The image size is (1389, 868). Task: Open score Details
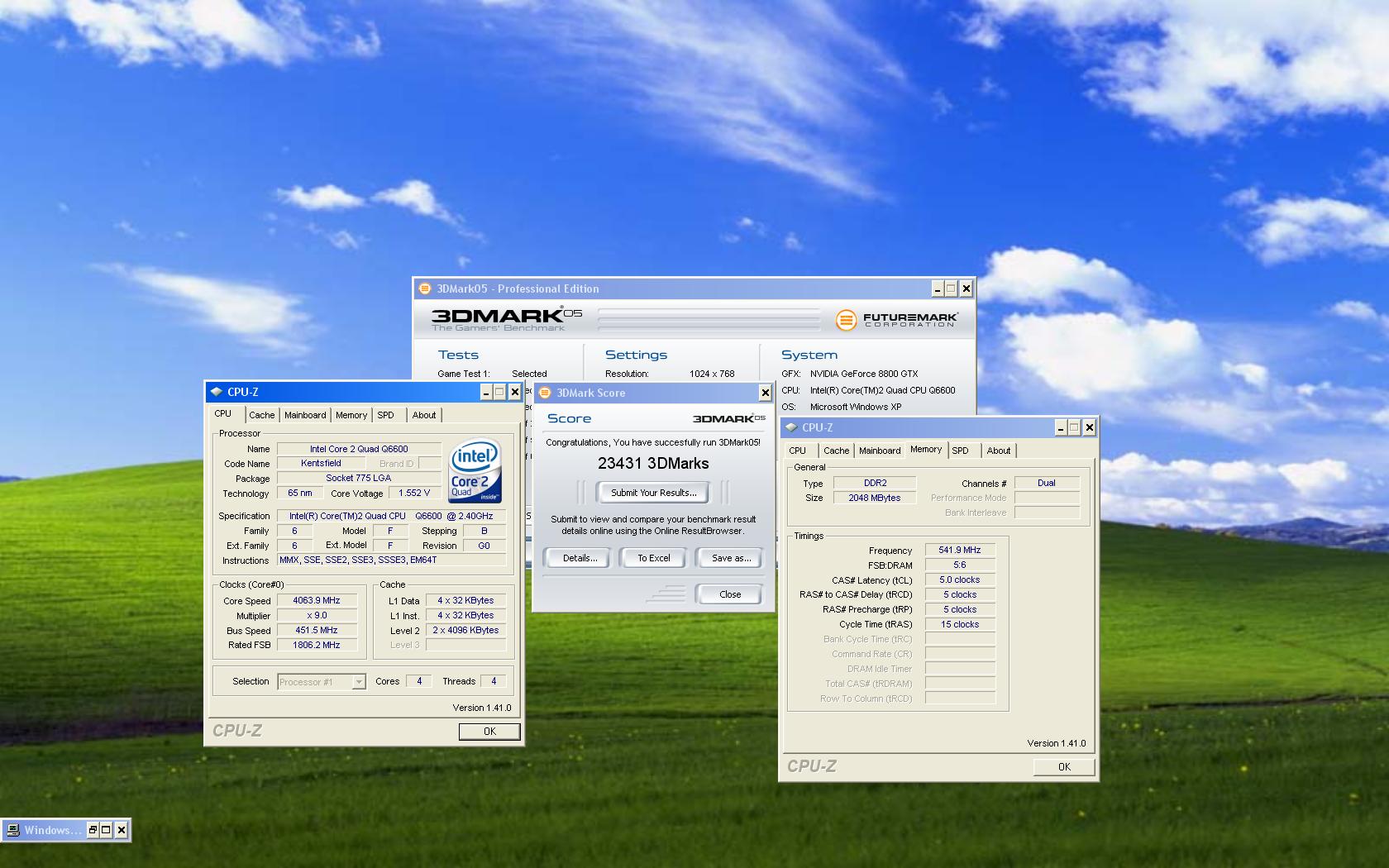[580, 558]
